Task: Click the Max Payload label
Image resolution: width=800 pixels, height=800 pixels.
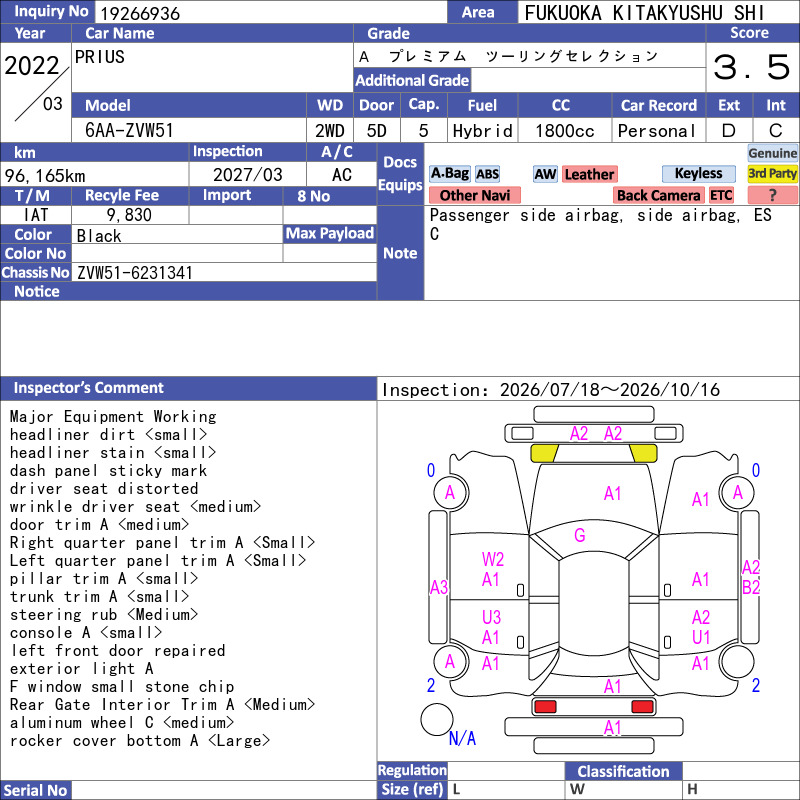Action: coord(330,234)
